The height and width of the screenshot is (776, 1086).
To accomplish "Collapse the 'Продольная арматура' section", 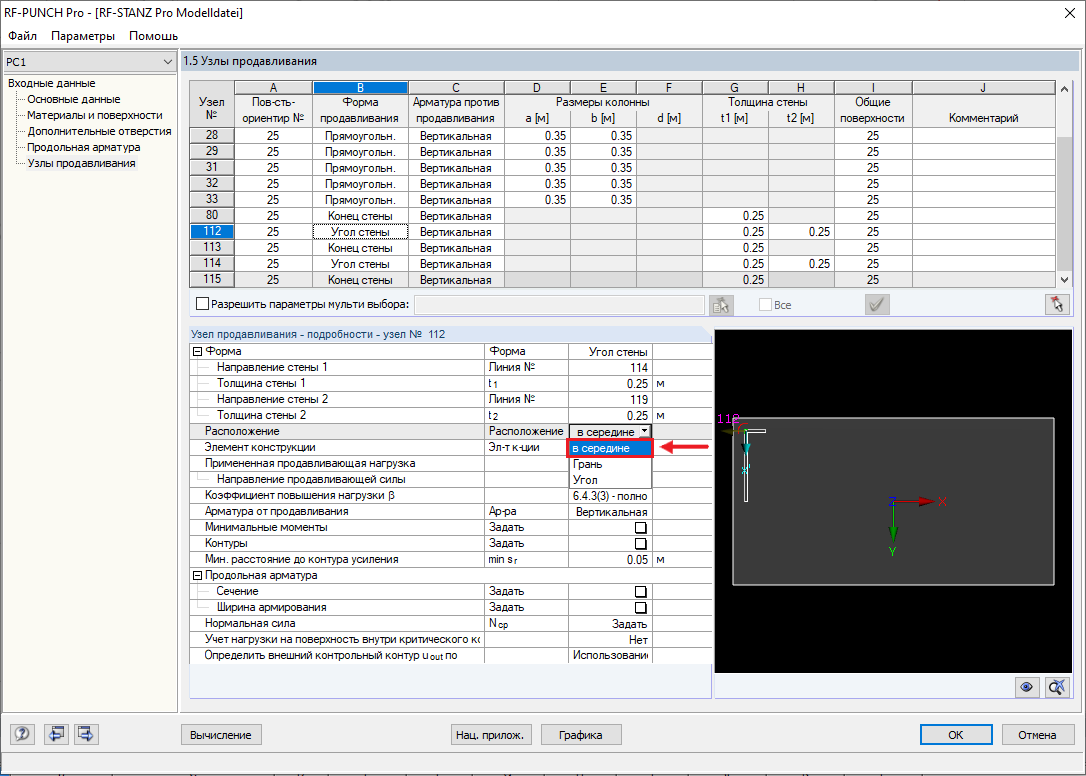I will pos(197,576).
